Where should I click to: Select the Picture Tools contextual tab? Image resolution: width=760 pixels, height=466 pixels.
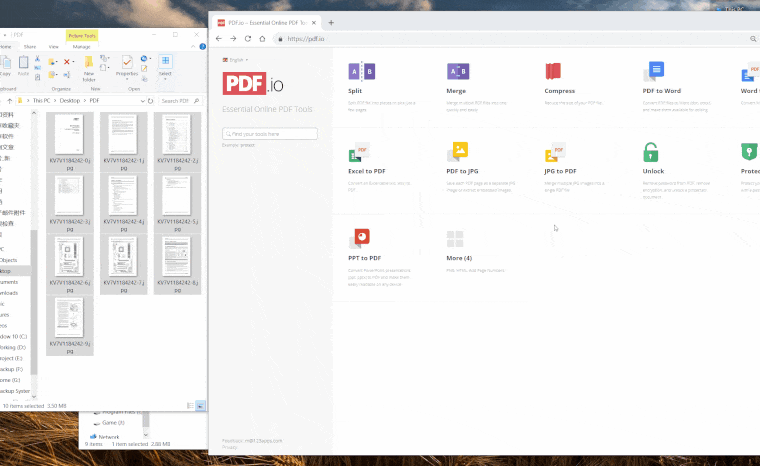point(82,36)
